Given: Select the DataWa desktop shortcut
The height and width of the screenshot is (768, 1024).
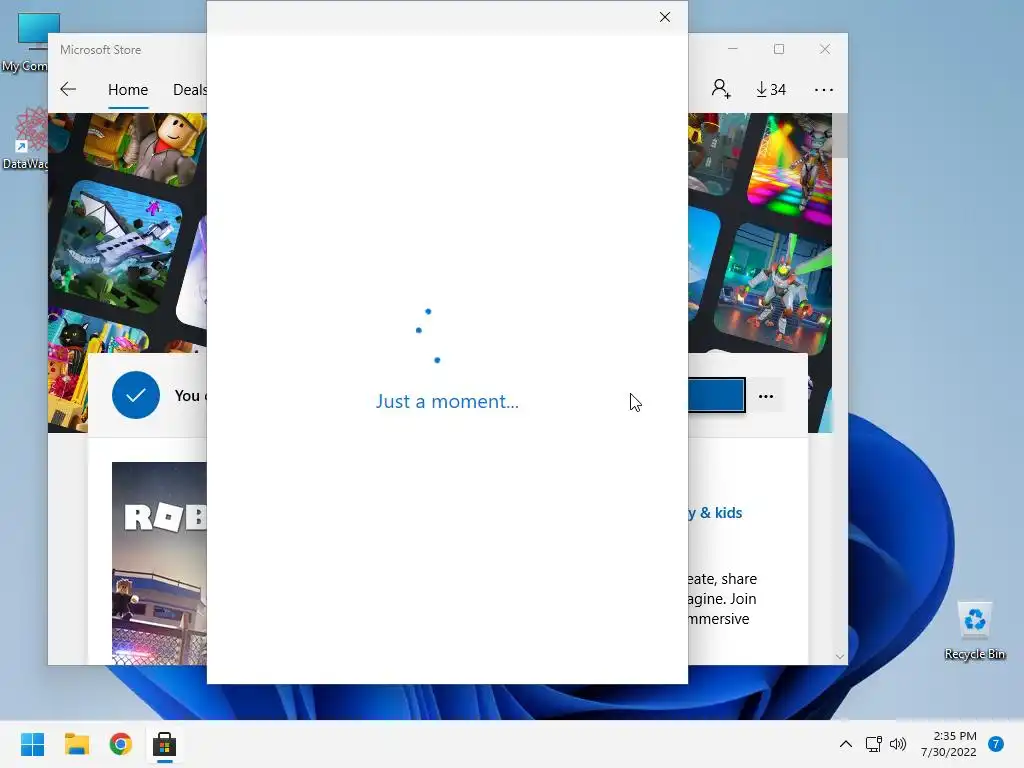Looking at the screenshot, I should click(x=26, y=138).
